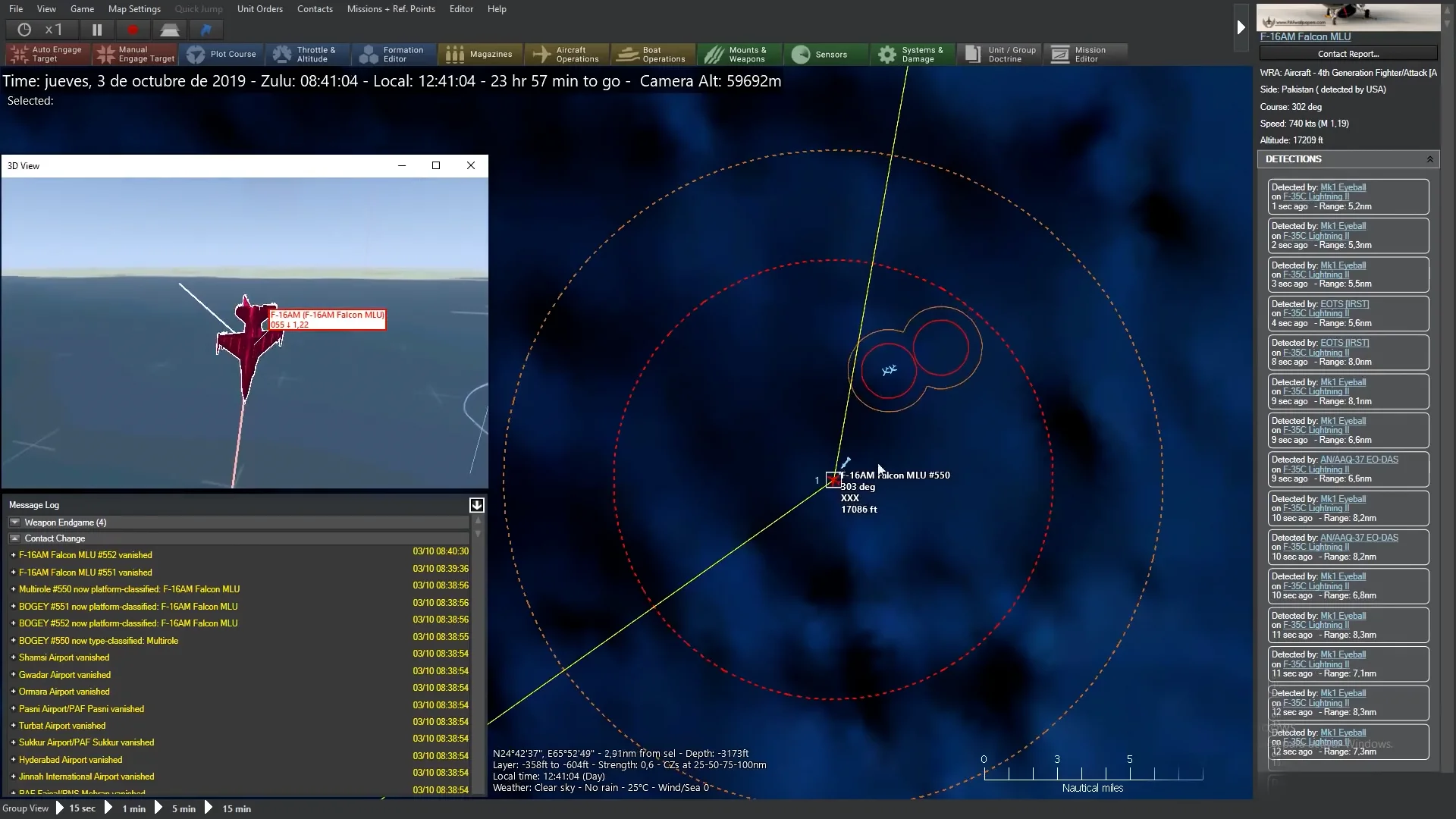Open the Magazines window
The height and width of the screenshot is (819, 1456).
click(x=480, y=54)
